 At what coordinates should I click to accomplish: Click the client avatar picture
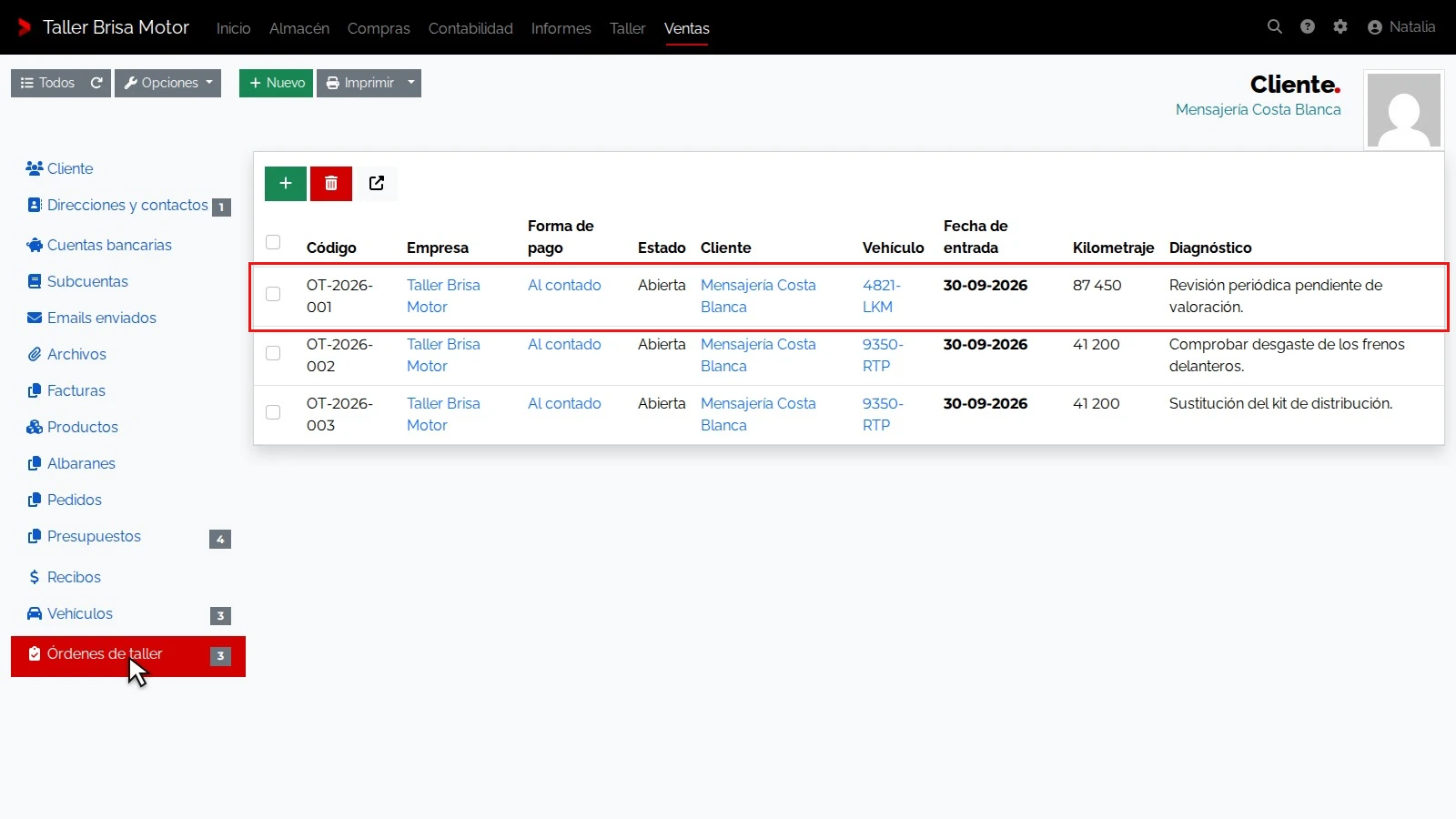(x=1404, y=111)
